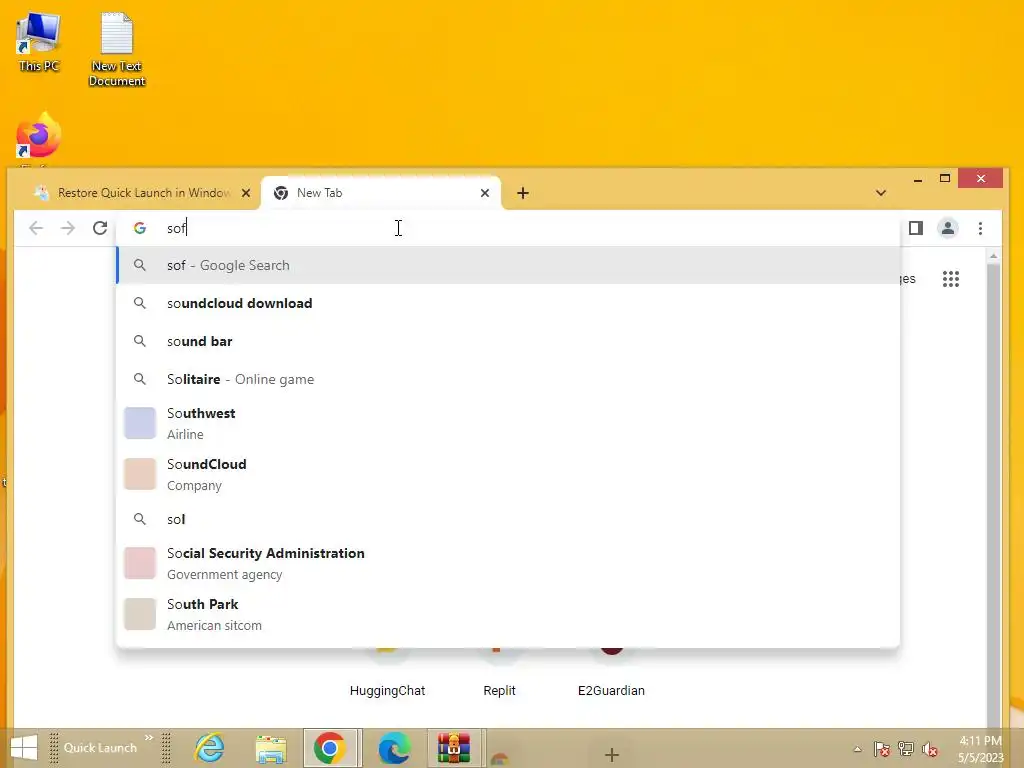The height and width of the screenshot is (768, 1024).
Task: Click Chrome's back arrow
Action: coord(36,228)
